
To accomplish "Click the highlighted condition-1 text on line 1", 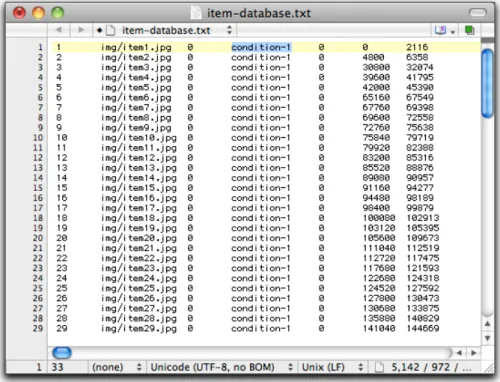I will (261, 47).
